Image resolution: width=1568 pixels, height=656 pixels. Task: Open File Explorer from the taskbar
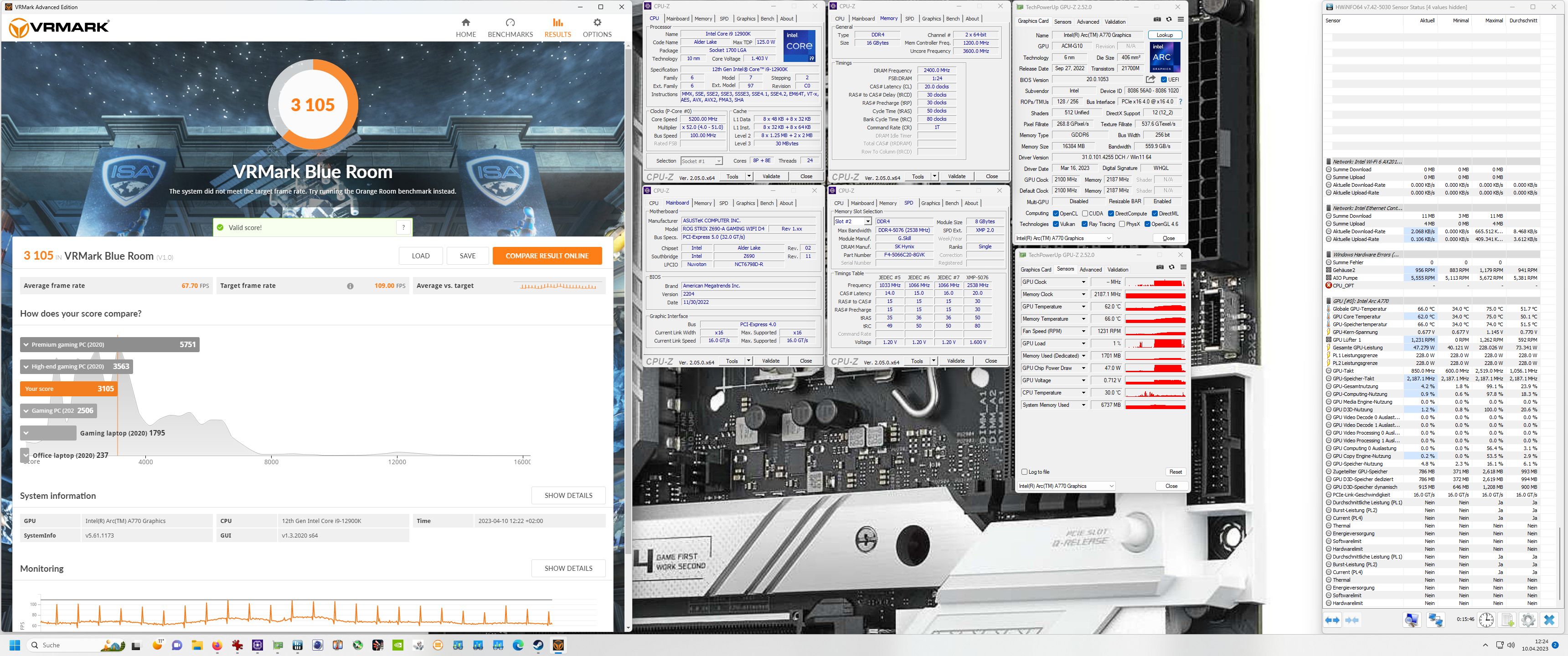click(x=196, y=645)
